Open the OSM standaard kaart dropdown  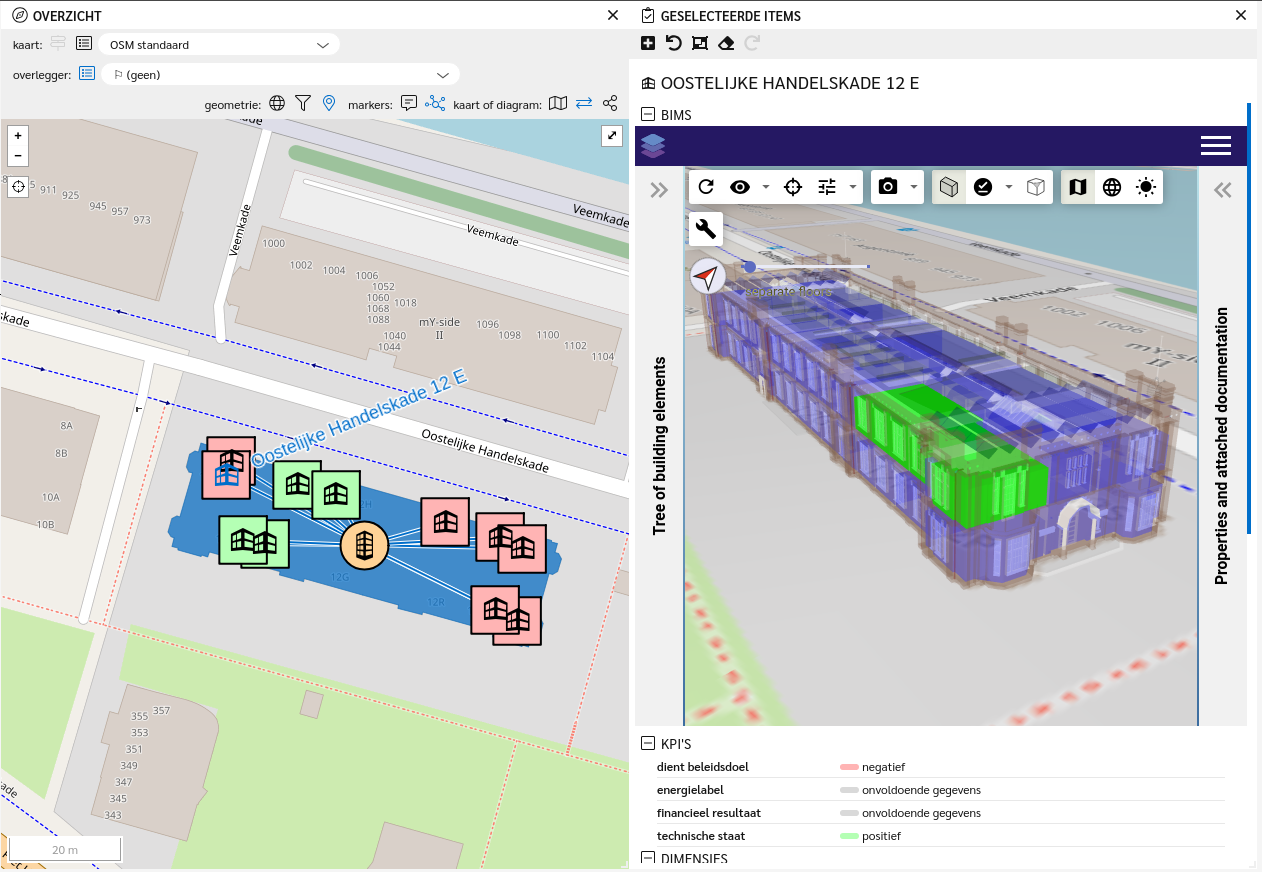tap(218, 45)
